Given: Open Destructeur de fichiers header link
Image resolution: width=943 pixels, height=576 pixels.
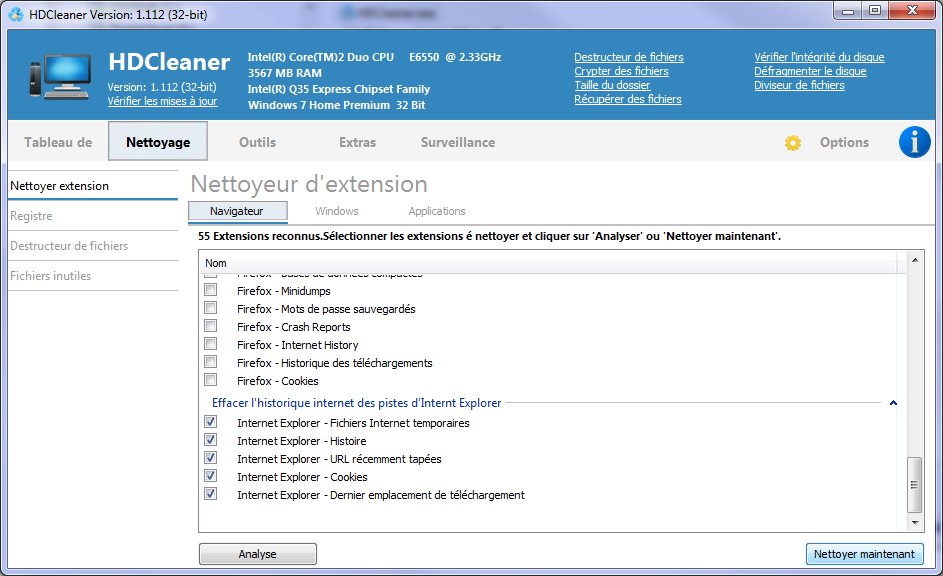Looking at the screenshot, I should [x=628, y=57].
